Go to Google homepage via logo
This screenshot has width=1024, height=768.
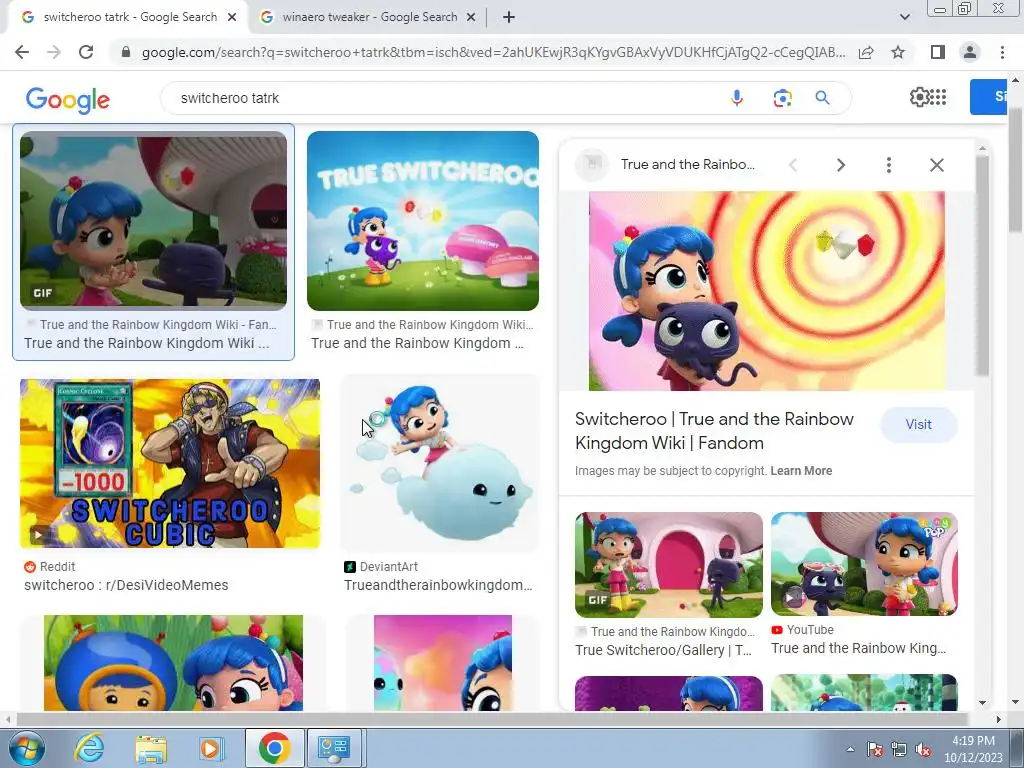point(67,99)
